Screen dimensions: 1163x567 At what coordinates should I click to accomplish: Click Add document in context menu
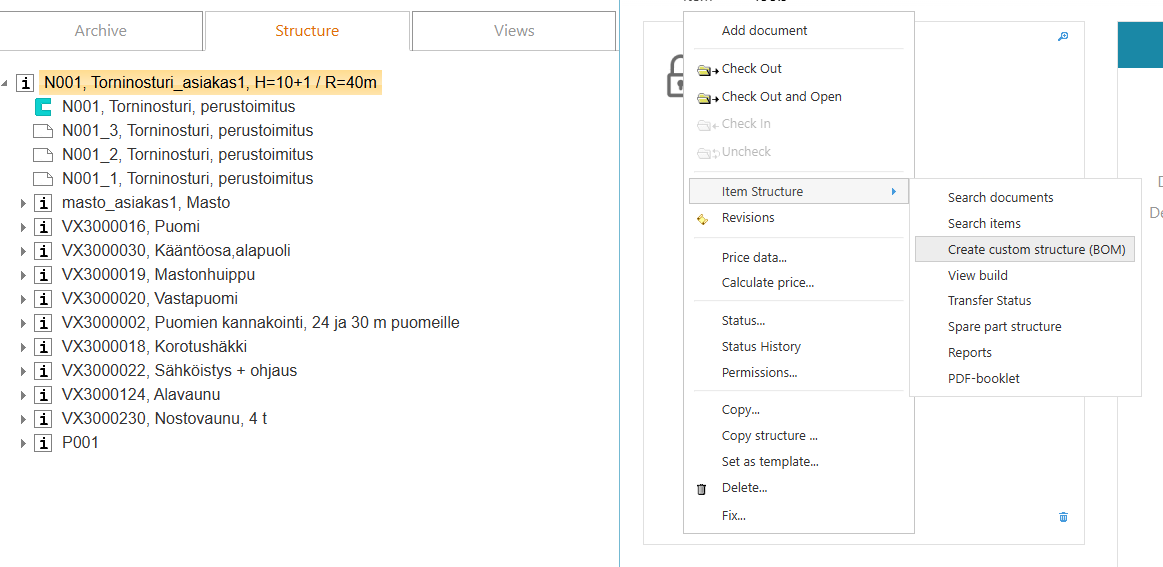[764, 31]
